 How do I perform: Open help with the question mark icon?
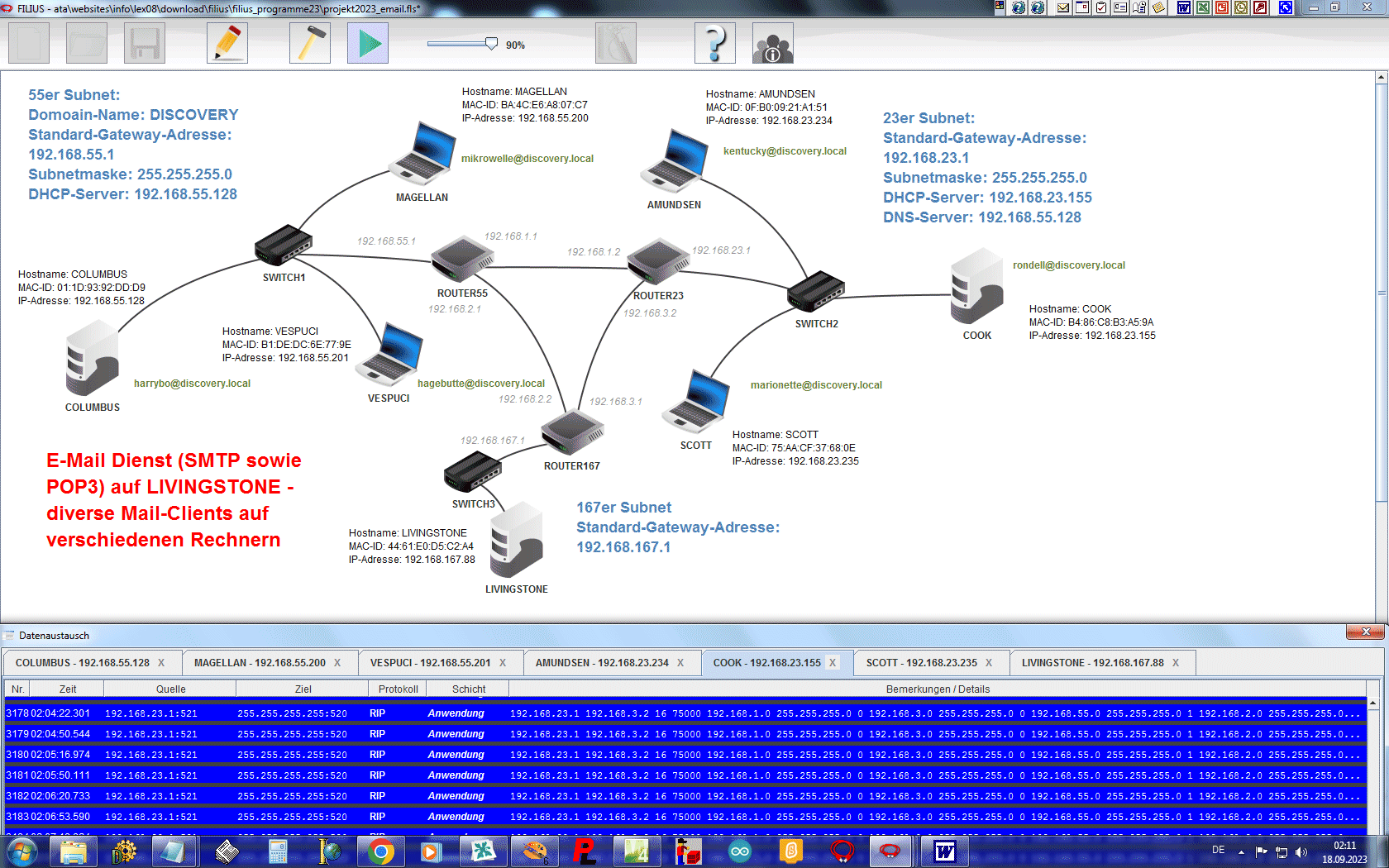pos(715,43)
